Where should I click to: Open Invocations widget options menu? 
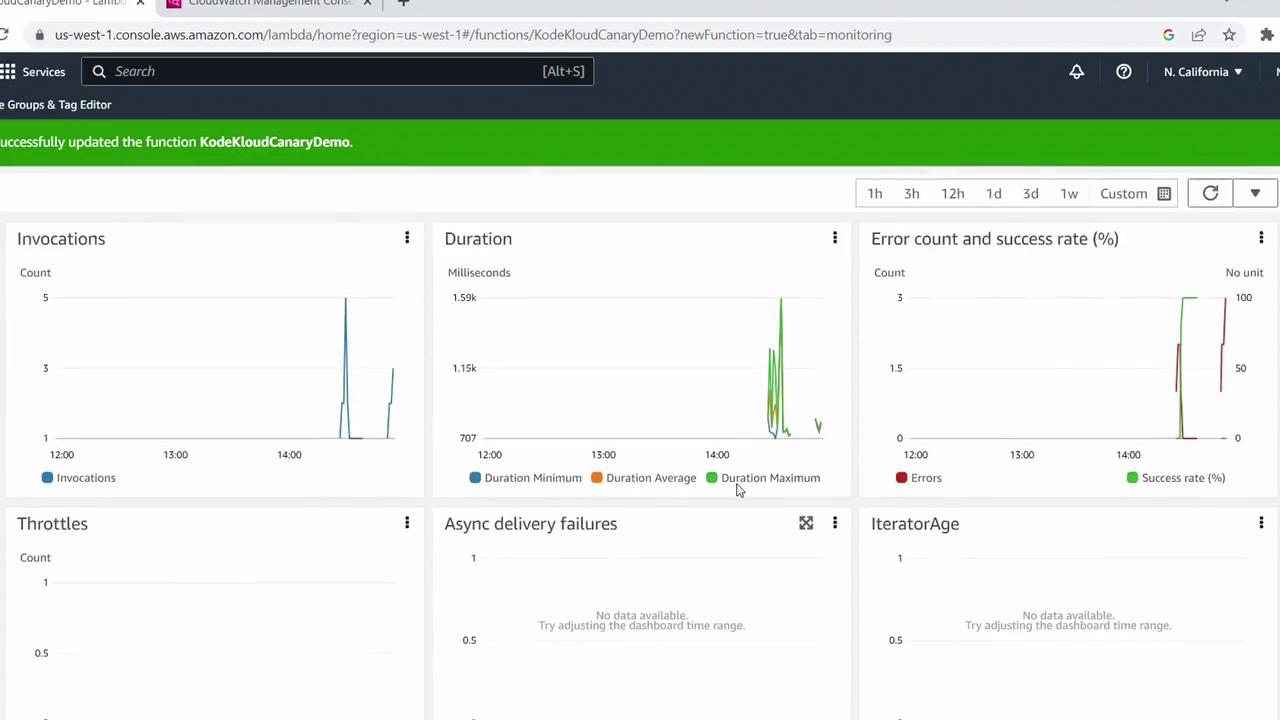point(407,238)
